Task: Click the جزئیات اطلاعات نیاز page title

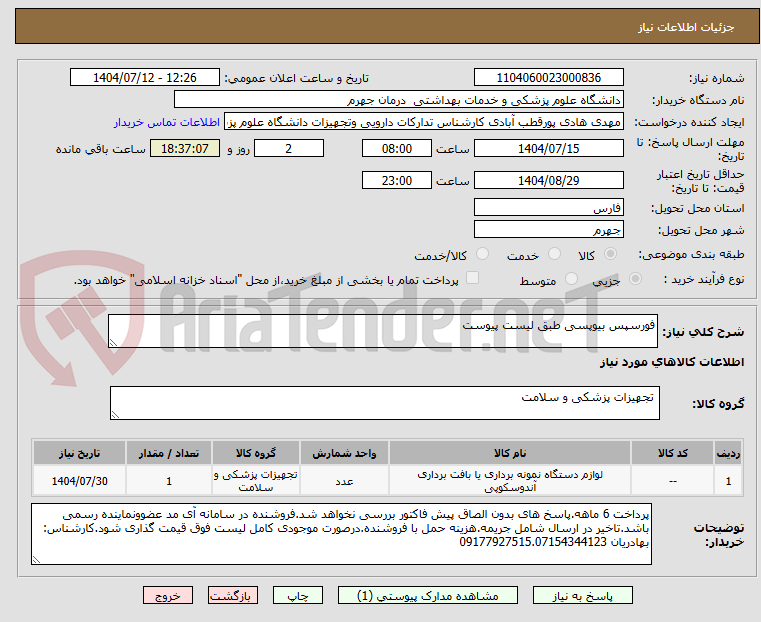Action: (686, 27)
